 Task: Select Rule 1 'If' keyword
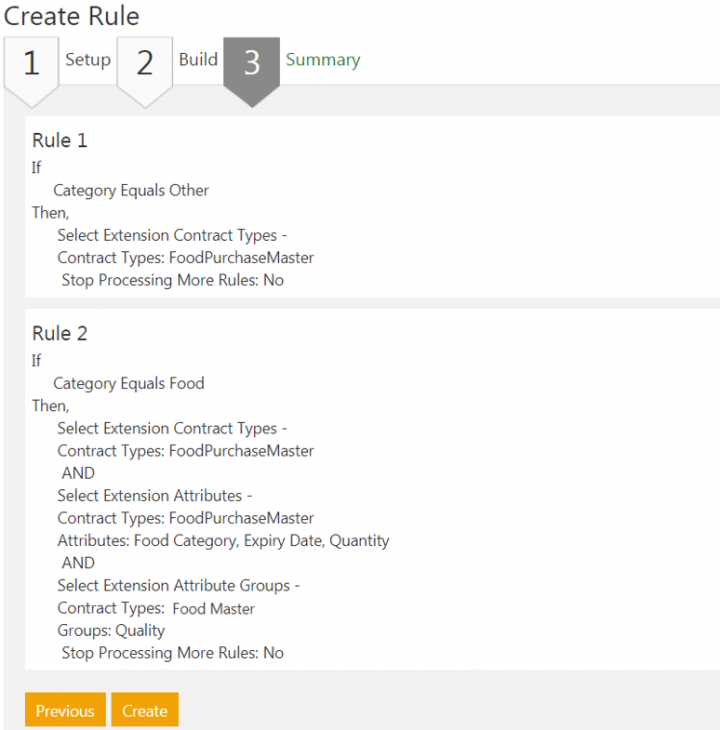pos(36,168)
